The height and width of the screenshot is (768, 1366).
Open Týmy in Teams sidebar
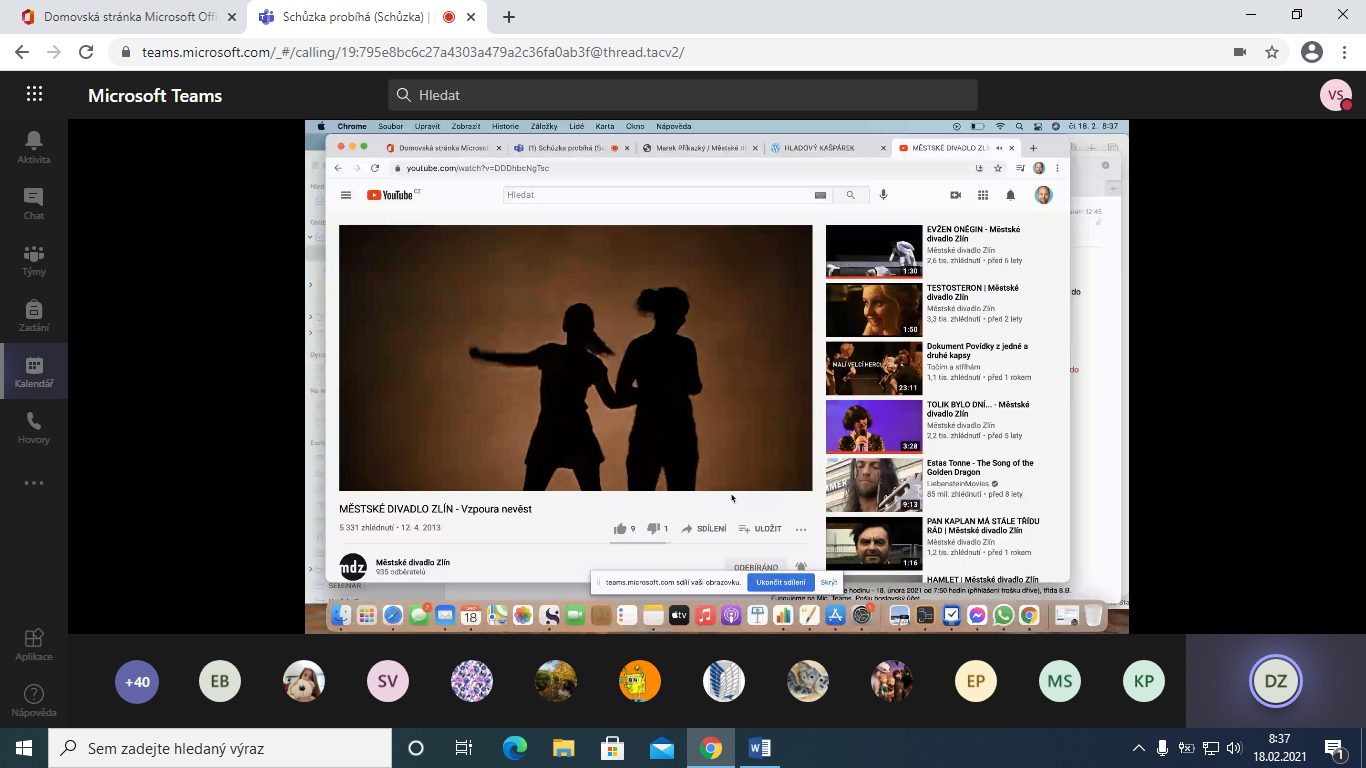pyautogui.click(x=34, y=259)
